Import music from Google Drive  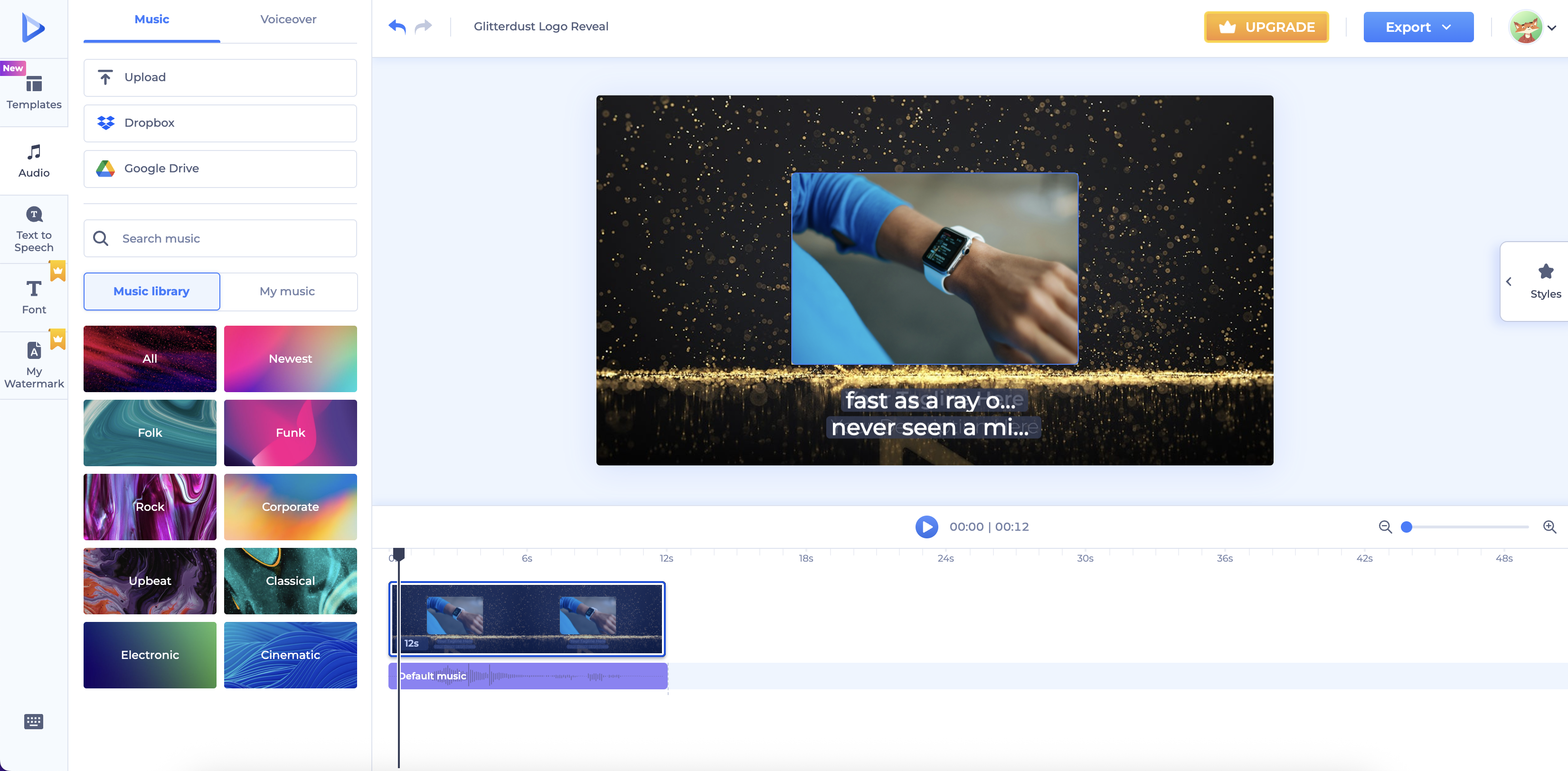coord(220,169)
